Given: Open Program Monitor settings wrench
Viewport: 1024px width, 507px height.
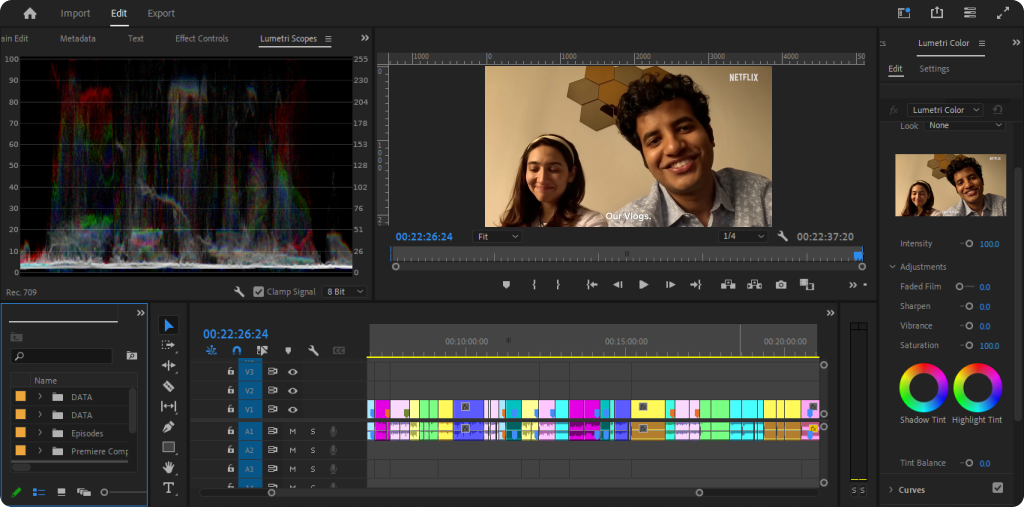Looking at the screenshot, I should 782,237.
